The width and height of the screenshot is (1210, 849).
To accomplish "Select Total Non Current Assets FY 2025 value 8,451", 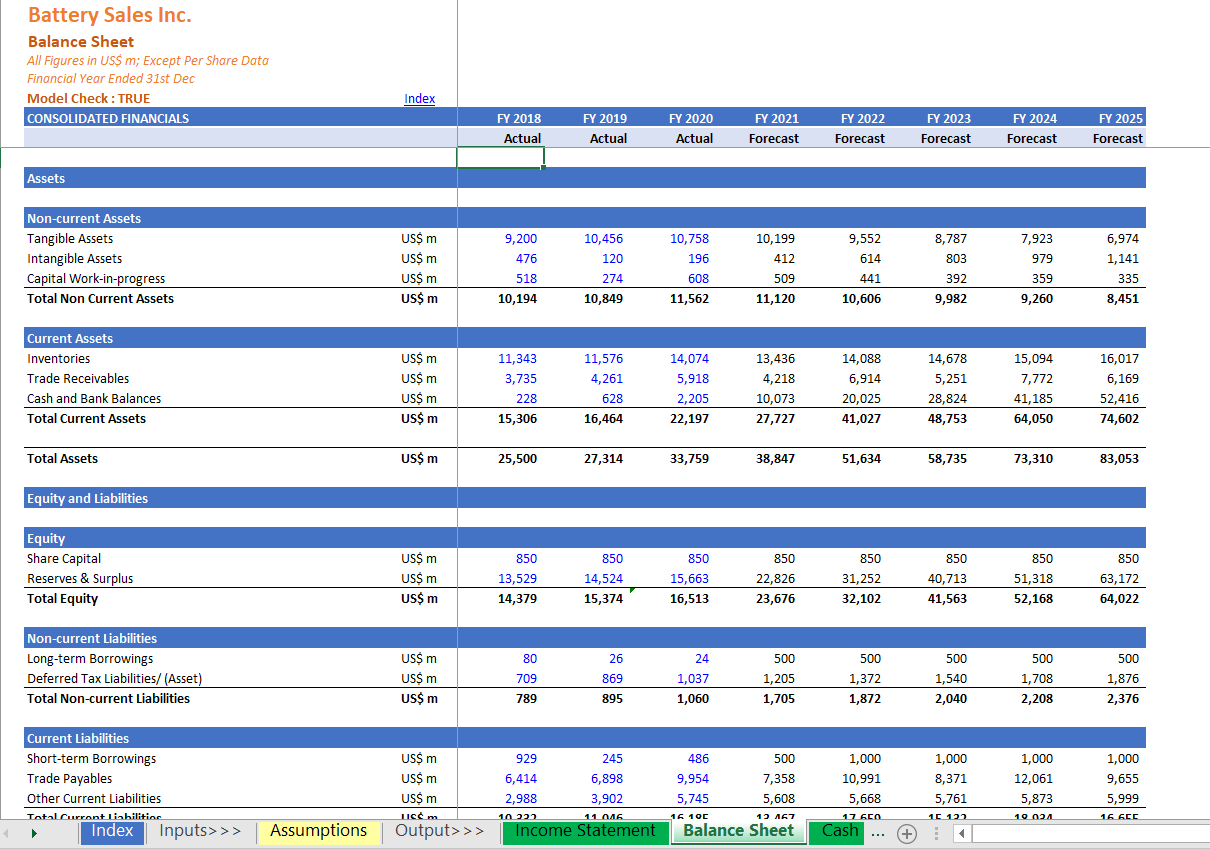I will click(1122, 298).
